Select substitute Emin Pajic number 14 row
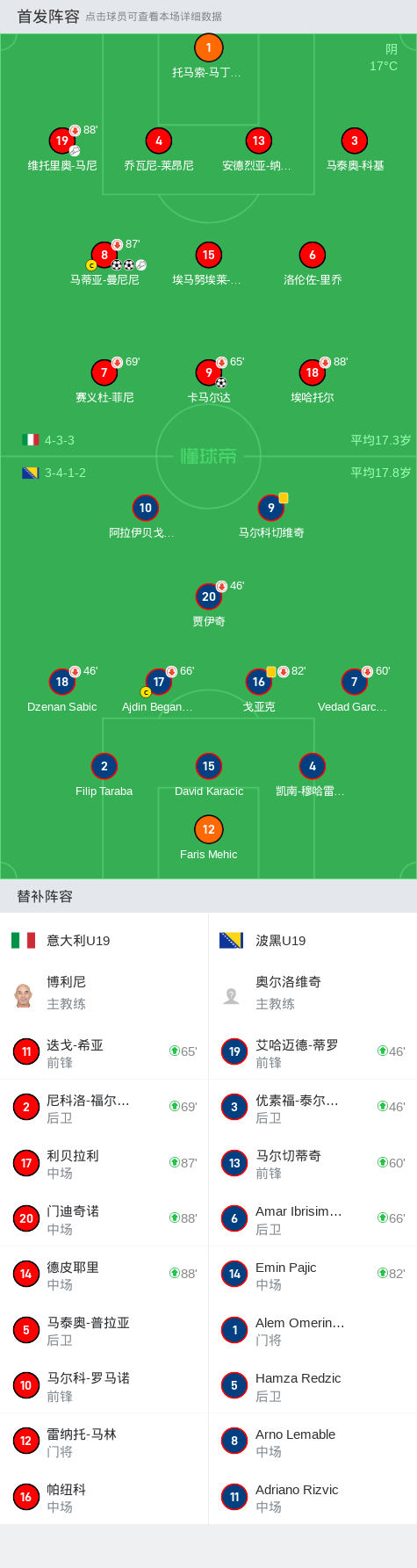This screenshot has width=417, height=1568. [313, 1274]
